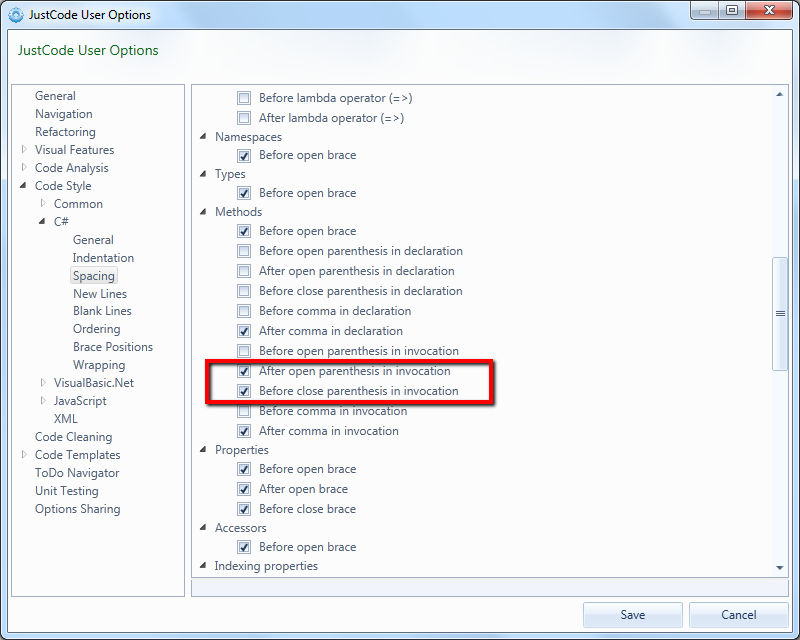
Task: Expand Visual Features tree node
Action: 24,150
